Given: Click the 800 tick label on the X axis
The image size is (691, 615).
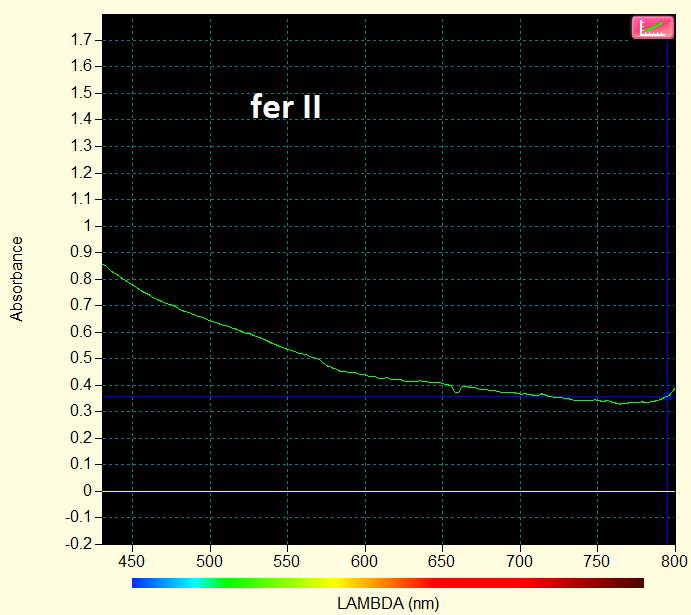Looking at the screenshot, I should (674, 561).
